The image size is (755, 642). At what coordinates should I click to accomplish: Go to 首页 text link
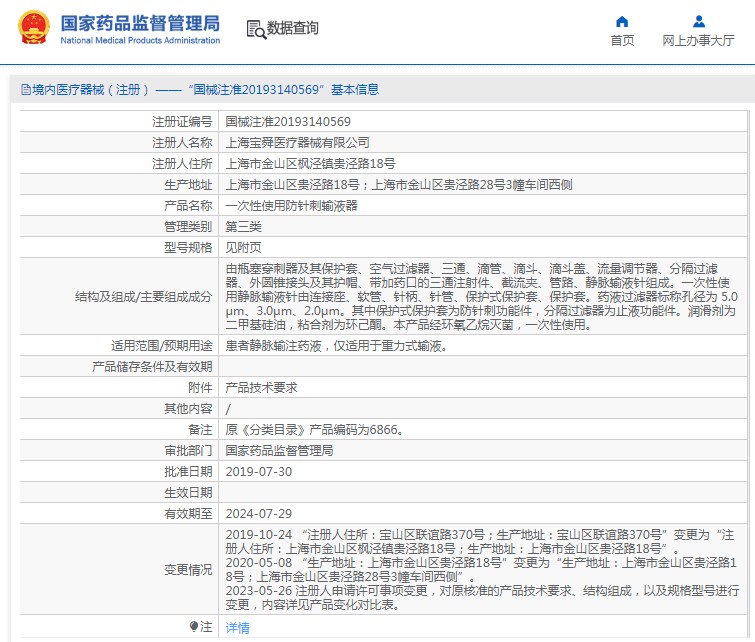tap(622, 40)
